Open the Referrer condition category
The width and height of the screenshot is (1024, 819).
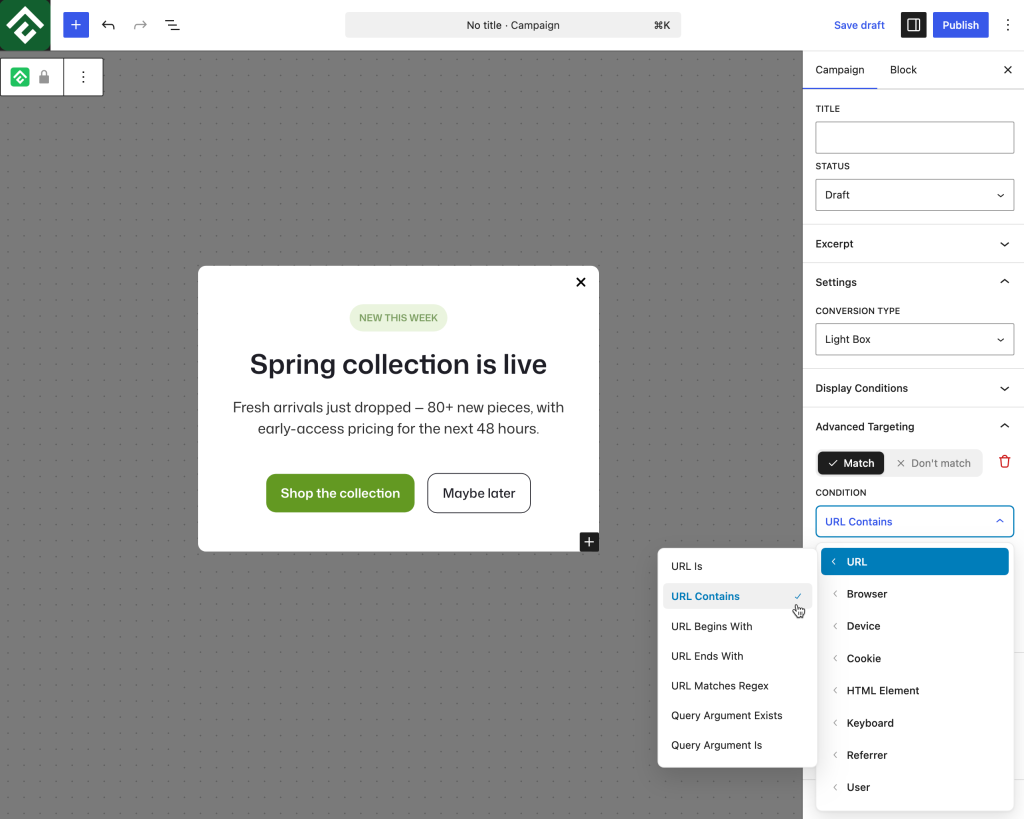[x=914, y=755]
